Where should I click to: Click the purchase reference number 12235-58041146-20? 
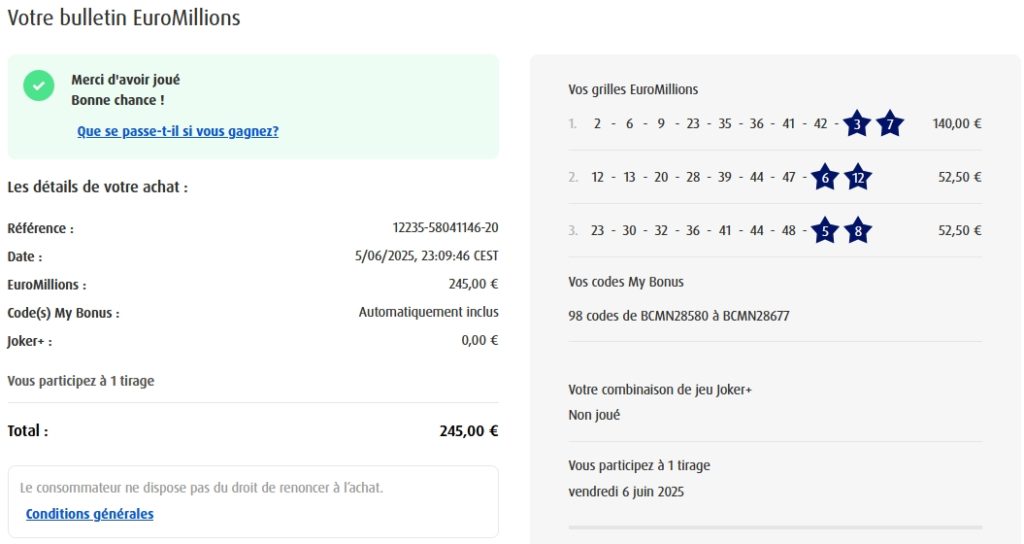pos(445,228)
